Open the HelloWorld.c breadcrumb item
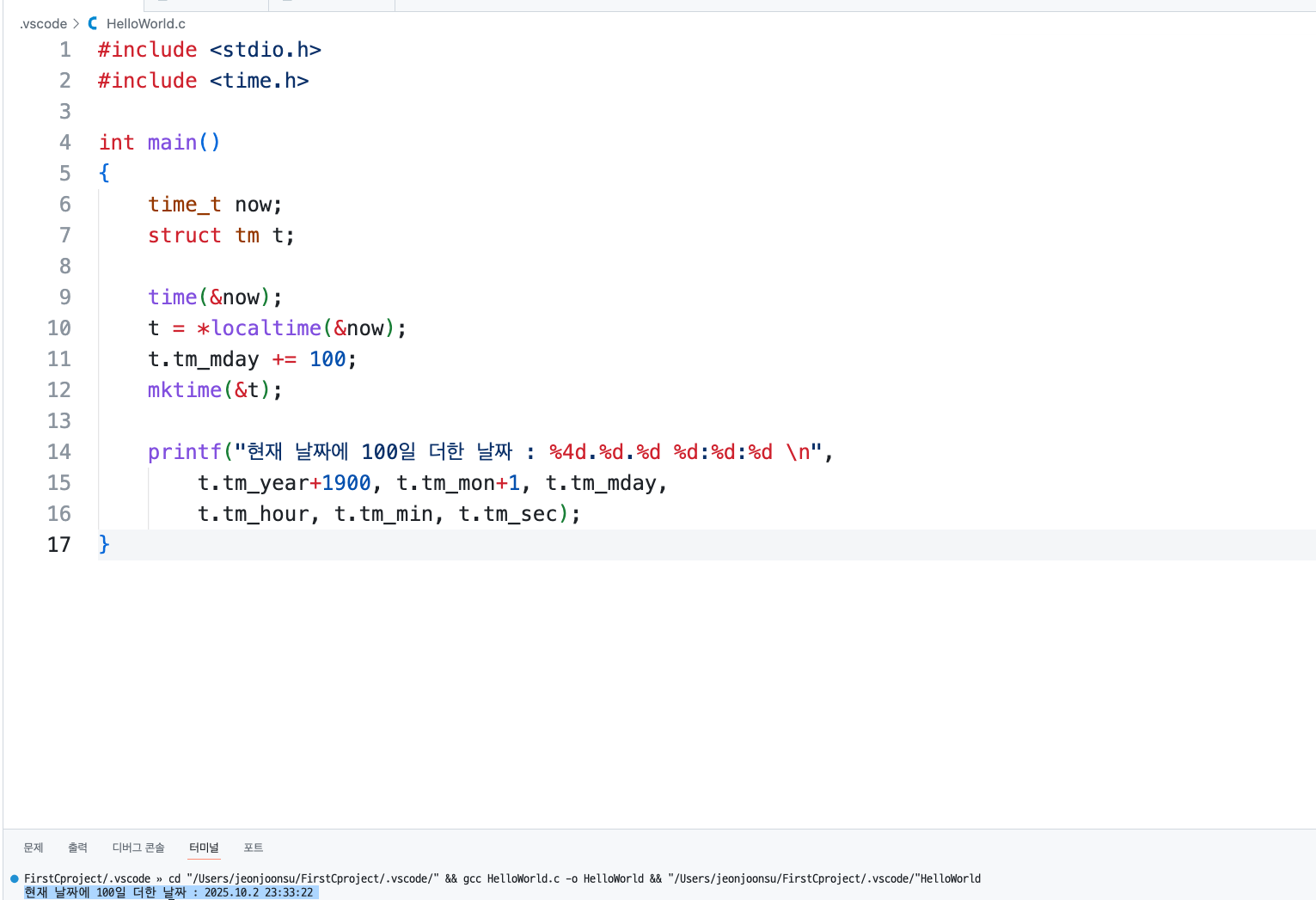 pos(146,23)
